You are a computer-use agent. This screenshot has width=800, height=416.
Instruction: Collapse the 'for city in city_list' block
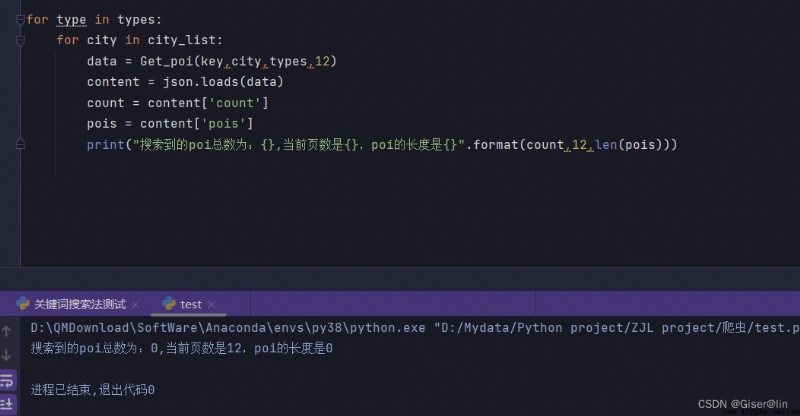pos(20,40)
